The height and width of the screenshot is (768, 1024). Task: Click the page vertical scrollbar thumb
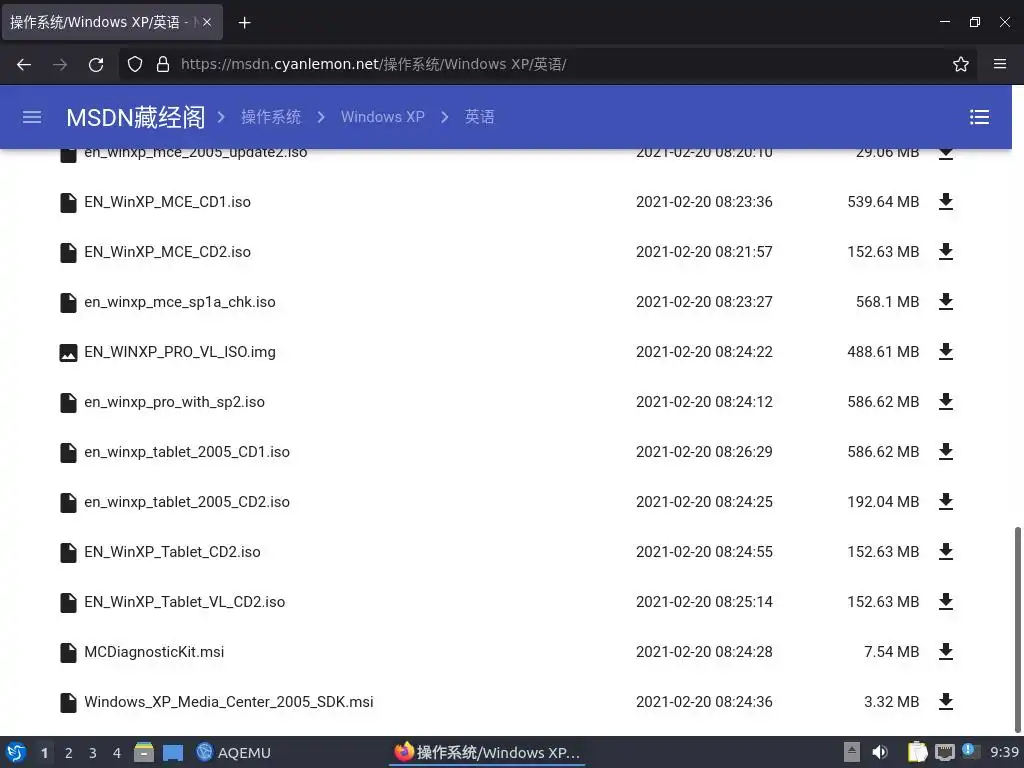[x=1017, y=630]
